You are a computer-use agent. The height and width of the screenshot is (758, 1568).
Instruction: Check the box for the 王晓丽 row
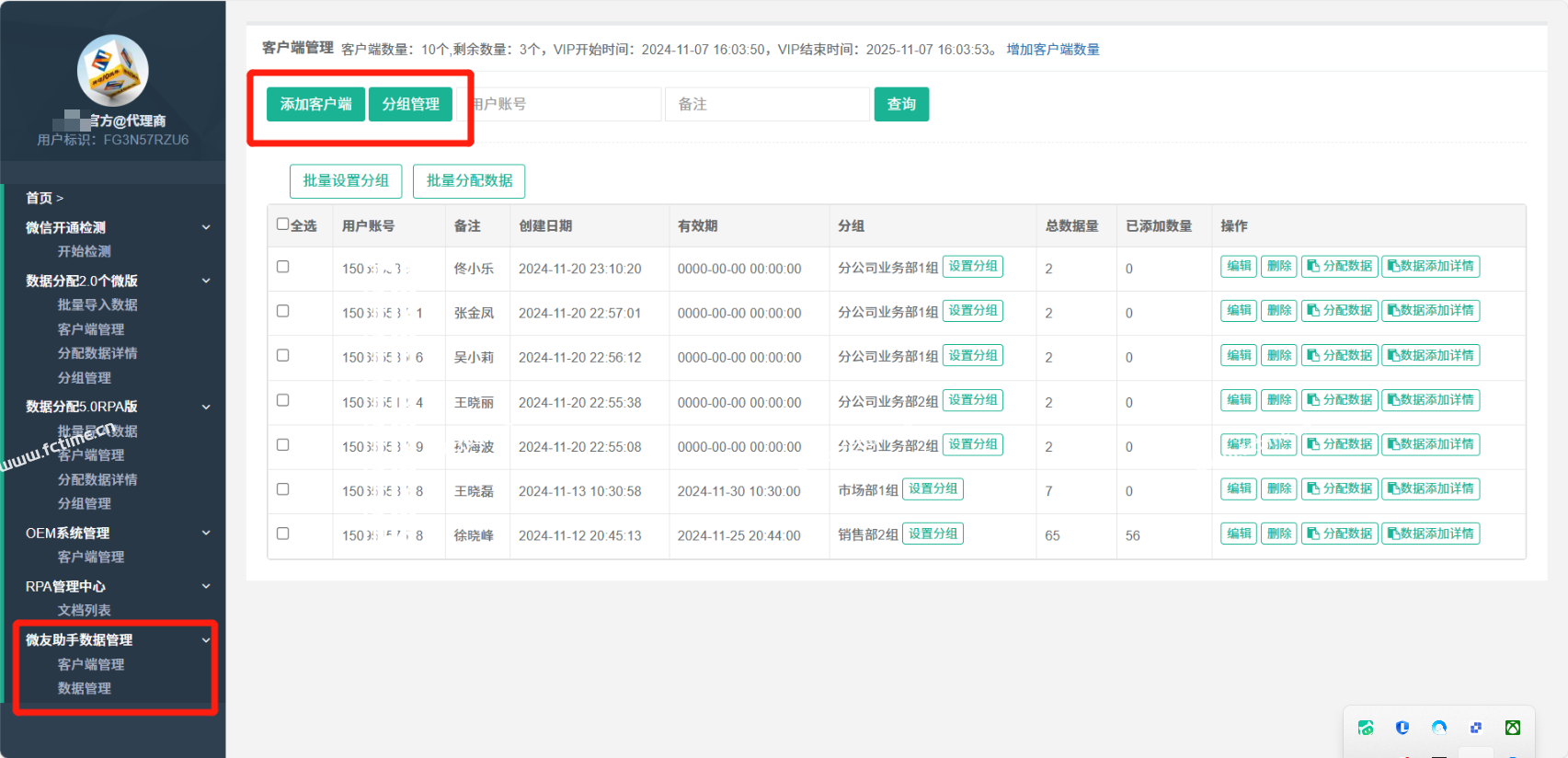click(283, 400)
